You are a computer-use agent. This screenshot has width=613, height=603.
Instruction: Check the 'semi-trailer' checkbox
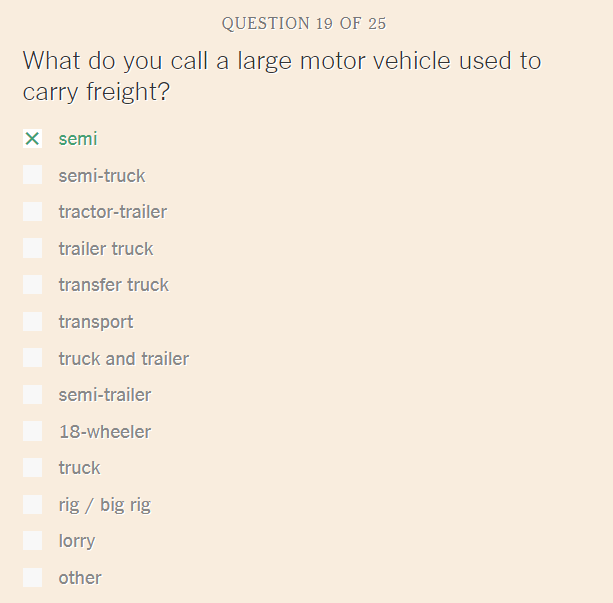coord(32,395)
